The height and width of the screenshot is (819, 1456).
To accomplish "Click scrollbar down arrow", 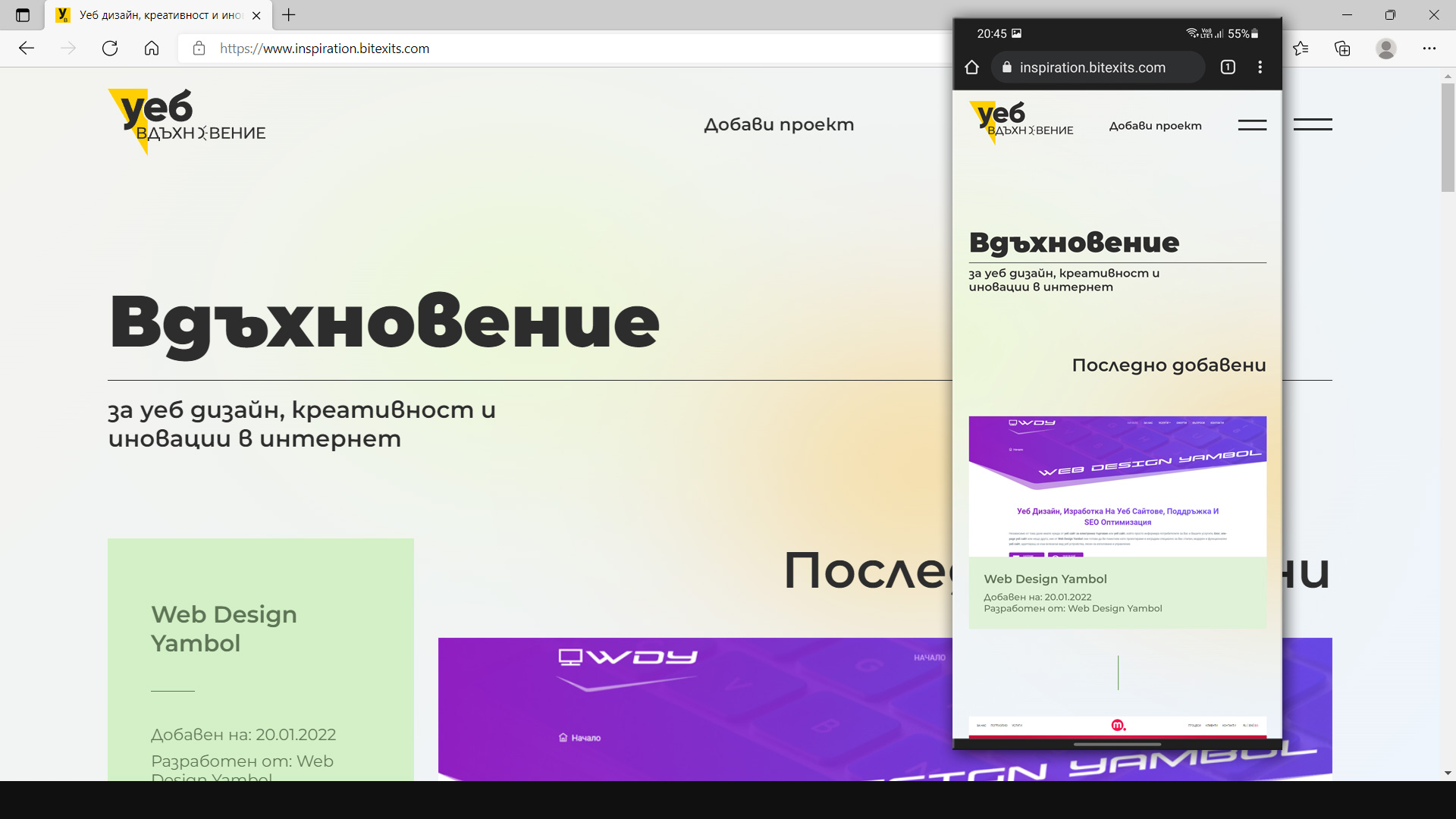I will click(1448, 773).
